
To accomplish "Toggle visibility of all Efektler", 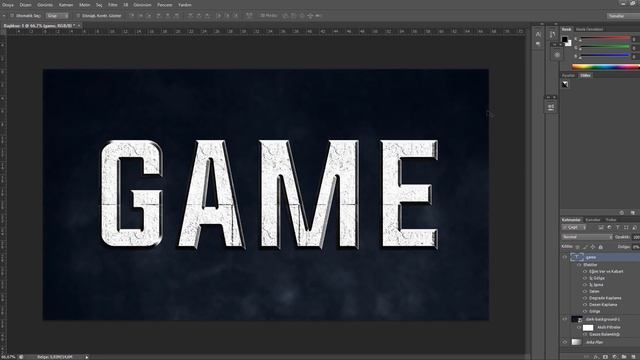I will 580,265.
